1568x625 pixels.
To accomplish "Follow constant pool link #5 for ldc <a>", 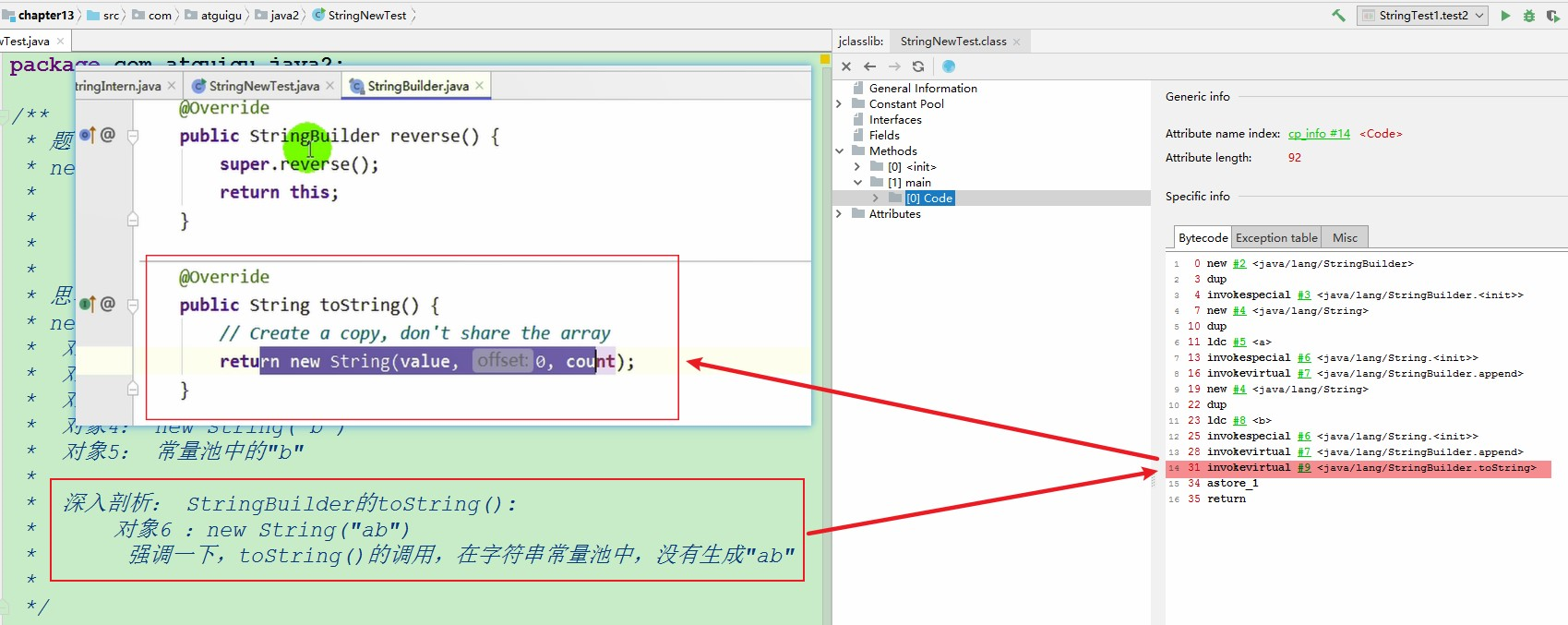I will [1239, 343].
